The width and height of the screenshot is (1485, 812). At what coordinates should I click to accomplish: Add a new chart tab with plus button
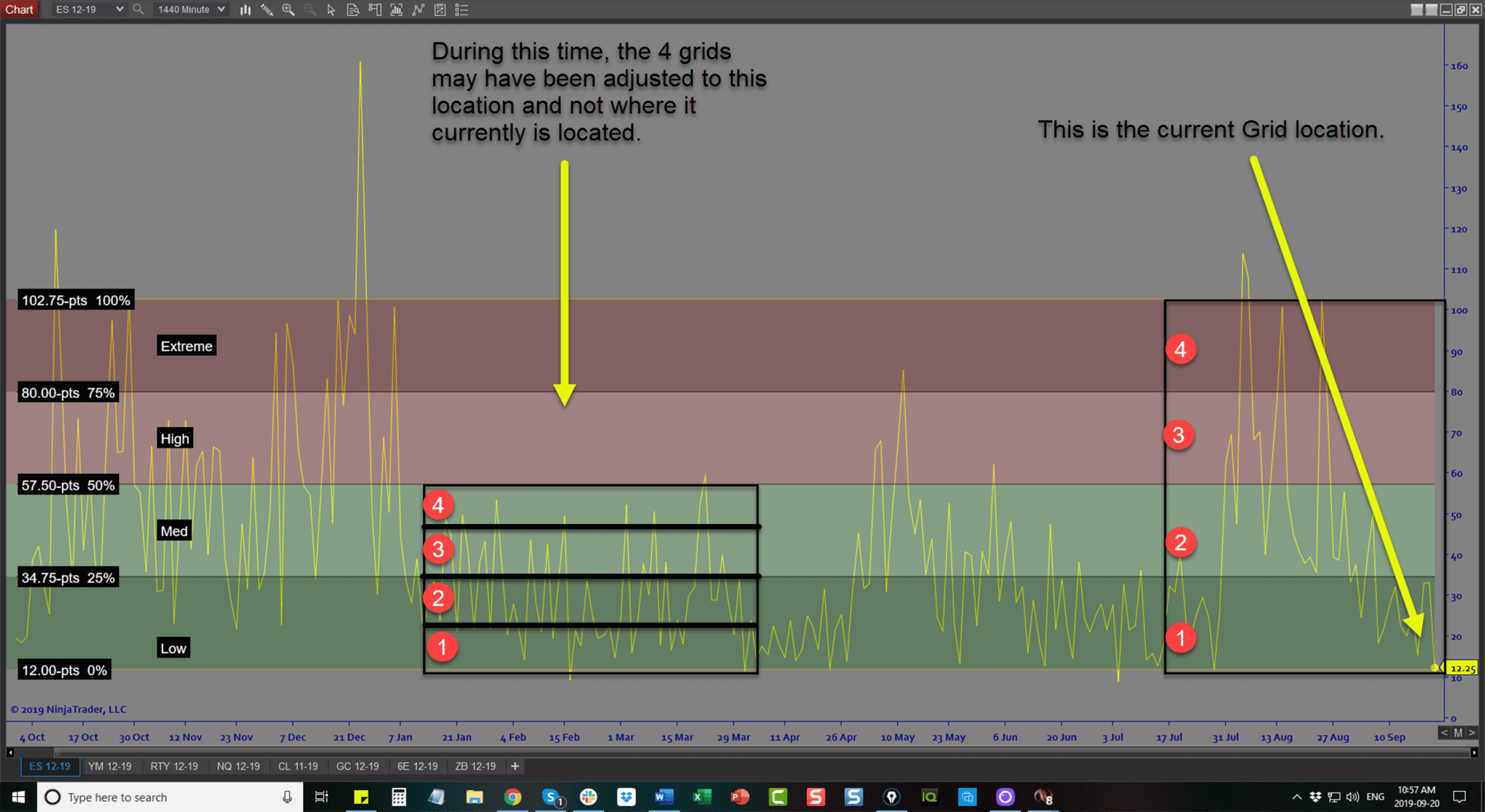coord(515,766)
